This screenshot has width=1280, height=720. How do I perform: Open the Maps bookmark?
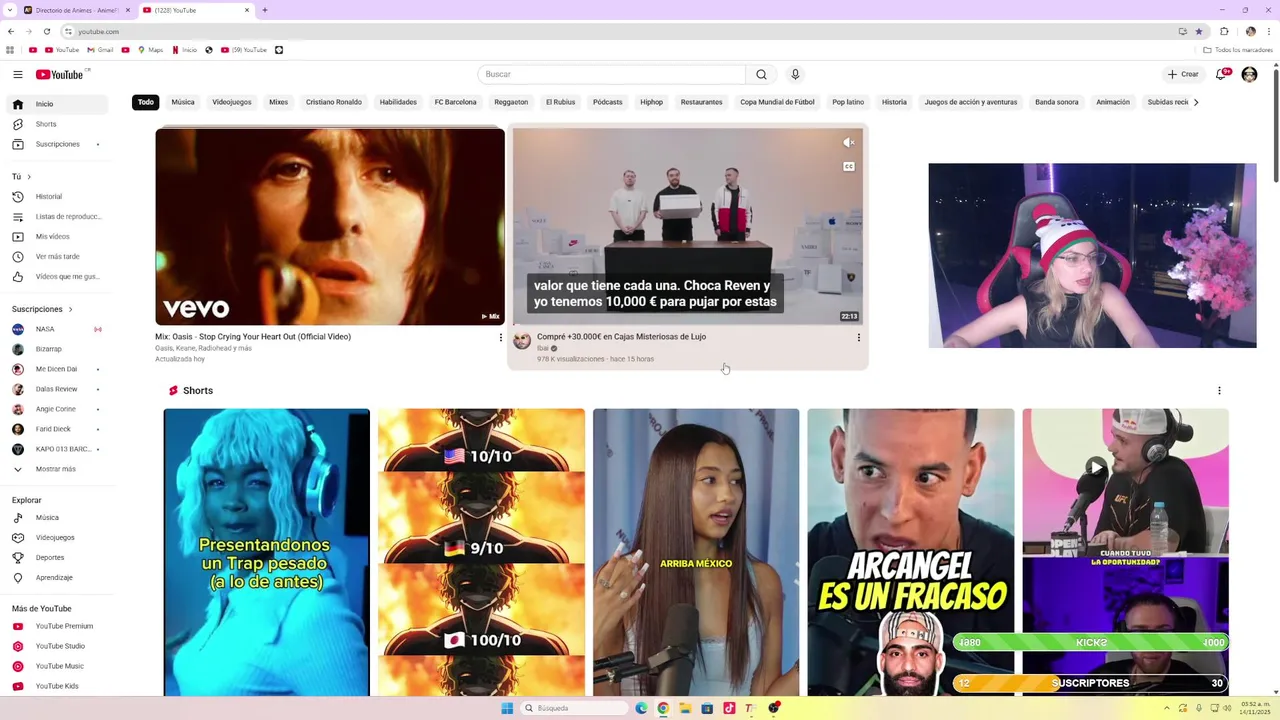click(x=150, y=50)
